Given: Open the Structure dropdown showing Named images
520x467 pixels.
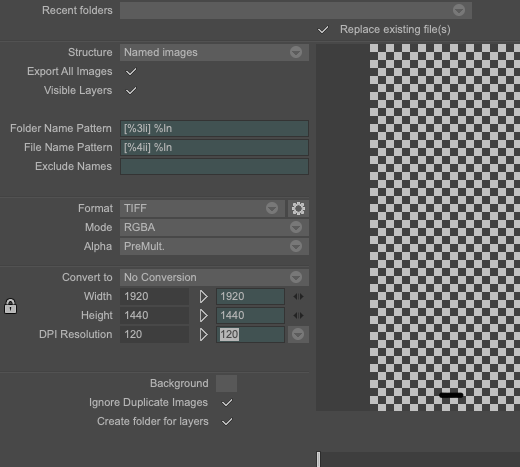Looking at the screenshot, I should click(x=214, y=52).
